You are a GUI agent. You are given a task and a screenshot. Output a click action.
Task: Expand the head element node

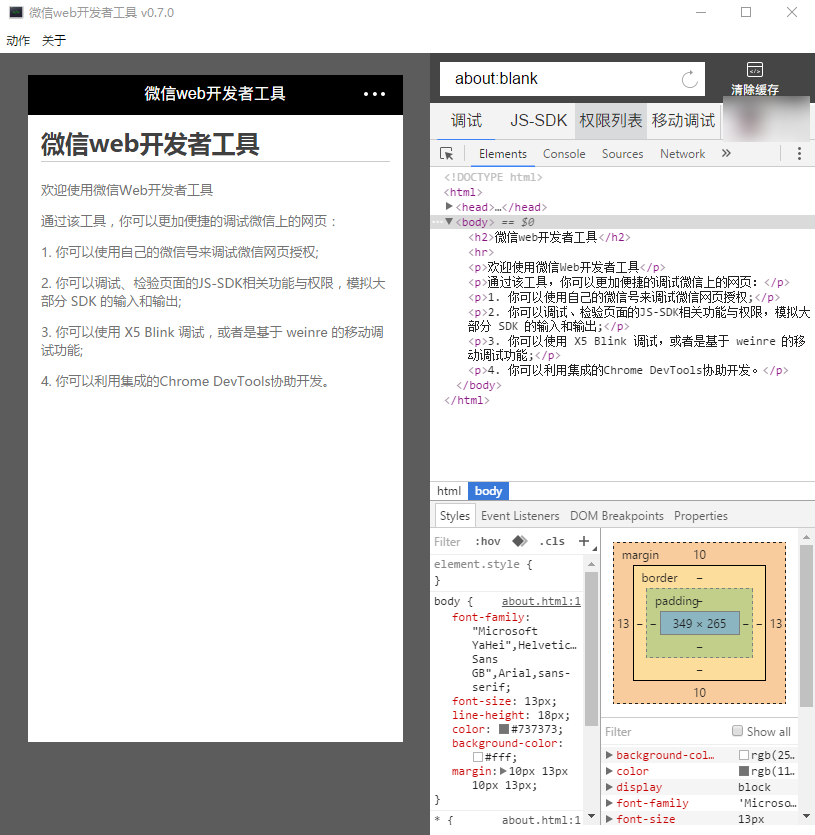tap(450, 206)
